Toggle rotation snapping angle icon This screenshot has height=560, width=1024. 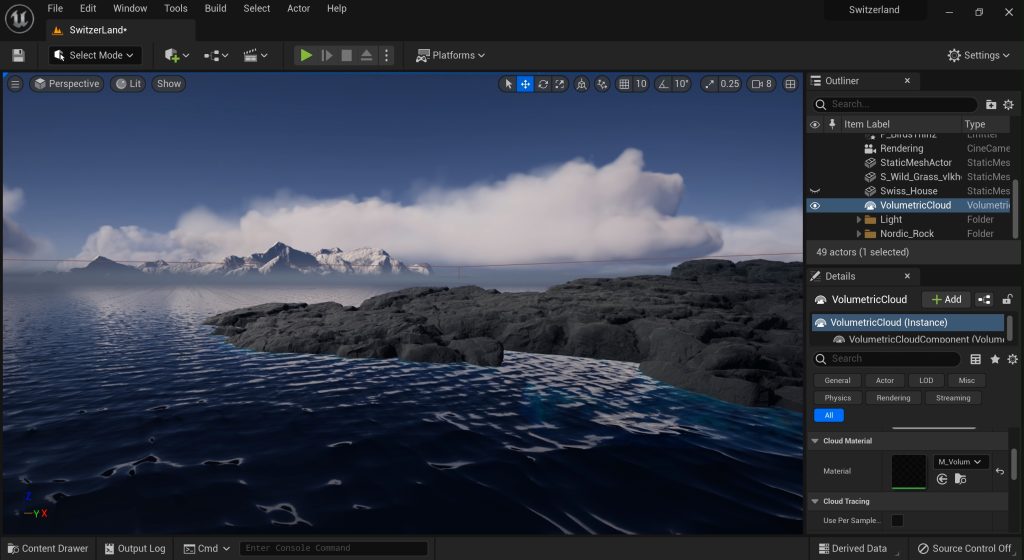pos(664,84)
